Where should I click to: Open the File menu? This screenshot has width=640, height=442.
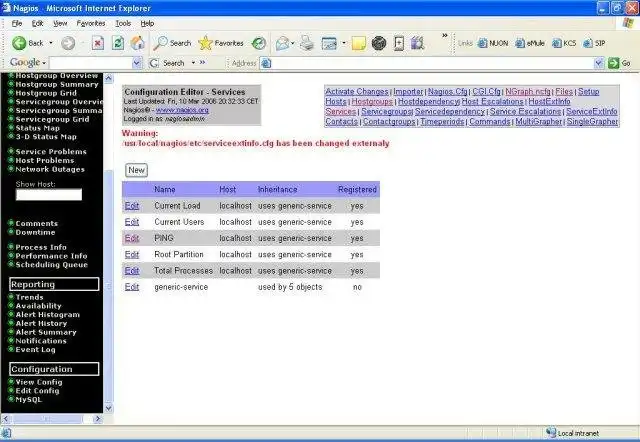17,23
